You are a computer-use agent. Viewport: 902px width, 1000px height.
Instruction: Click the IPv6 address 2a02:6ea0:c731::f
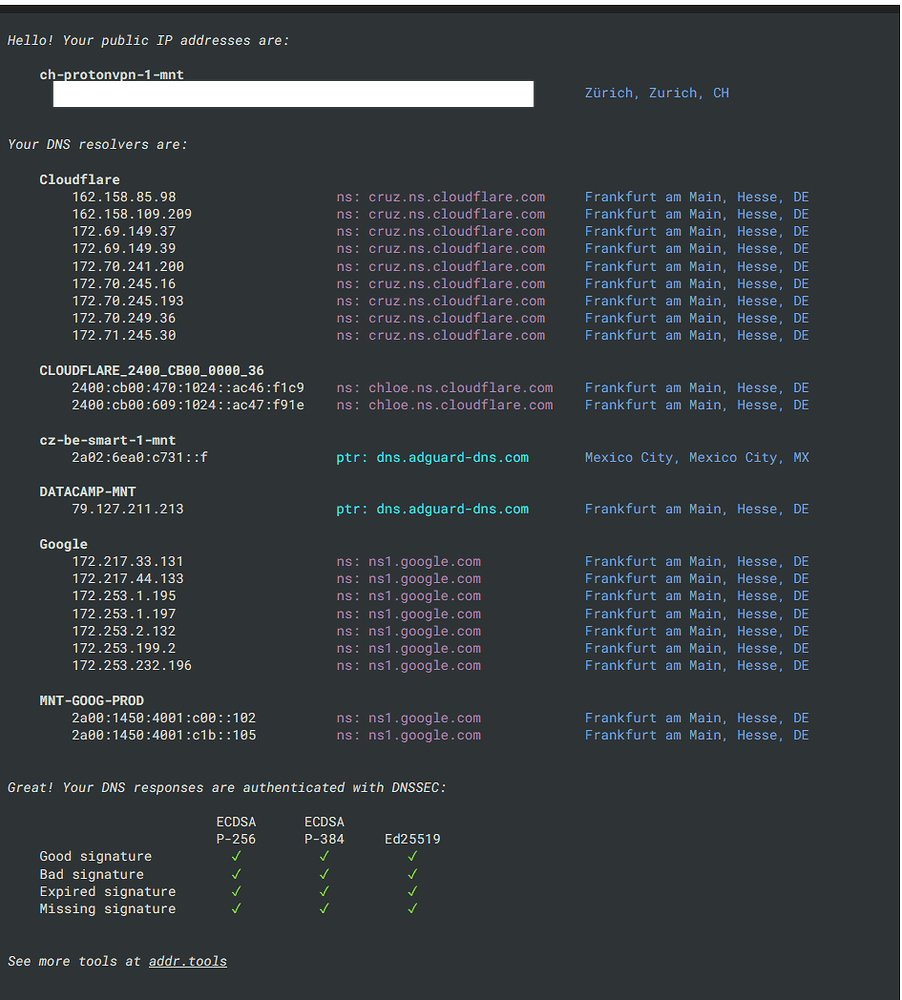pos(140,457)
